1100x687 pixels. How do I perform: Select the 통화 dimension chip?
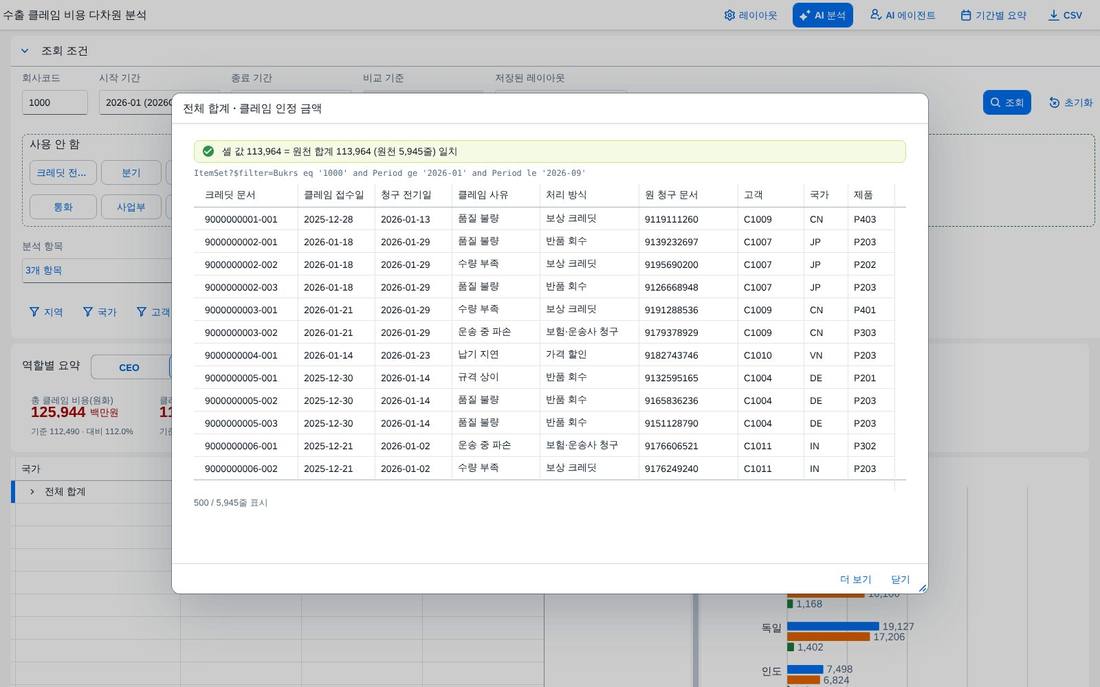coord(63,207)
